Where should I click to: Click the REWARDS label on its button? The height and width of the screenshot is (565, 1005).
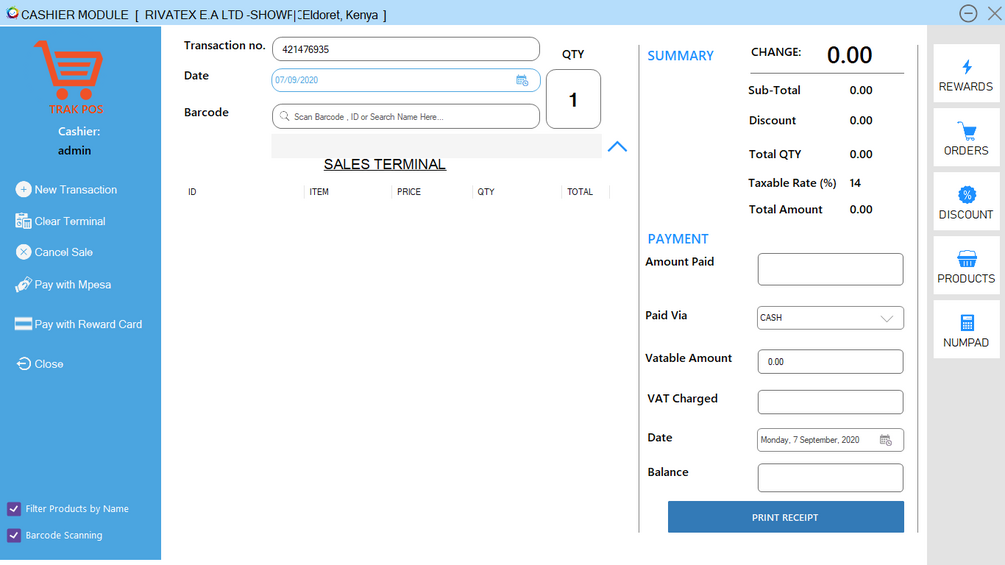[966, 86]
